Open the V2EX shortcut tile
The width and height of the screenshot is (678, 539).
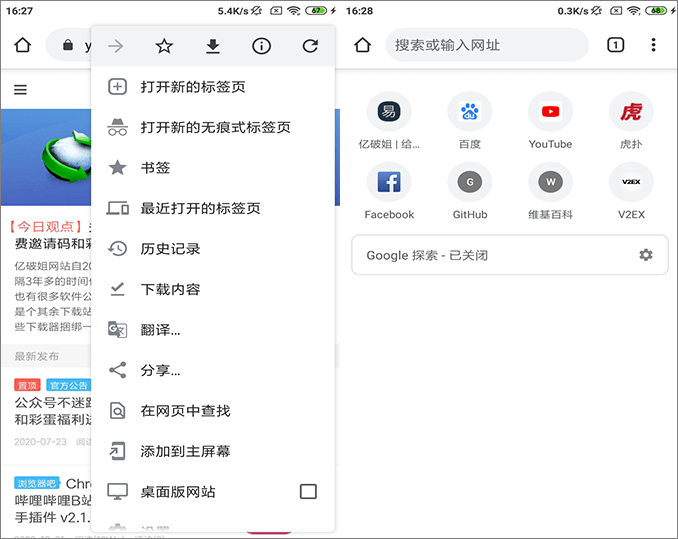click(631, 191)
